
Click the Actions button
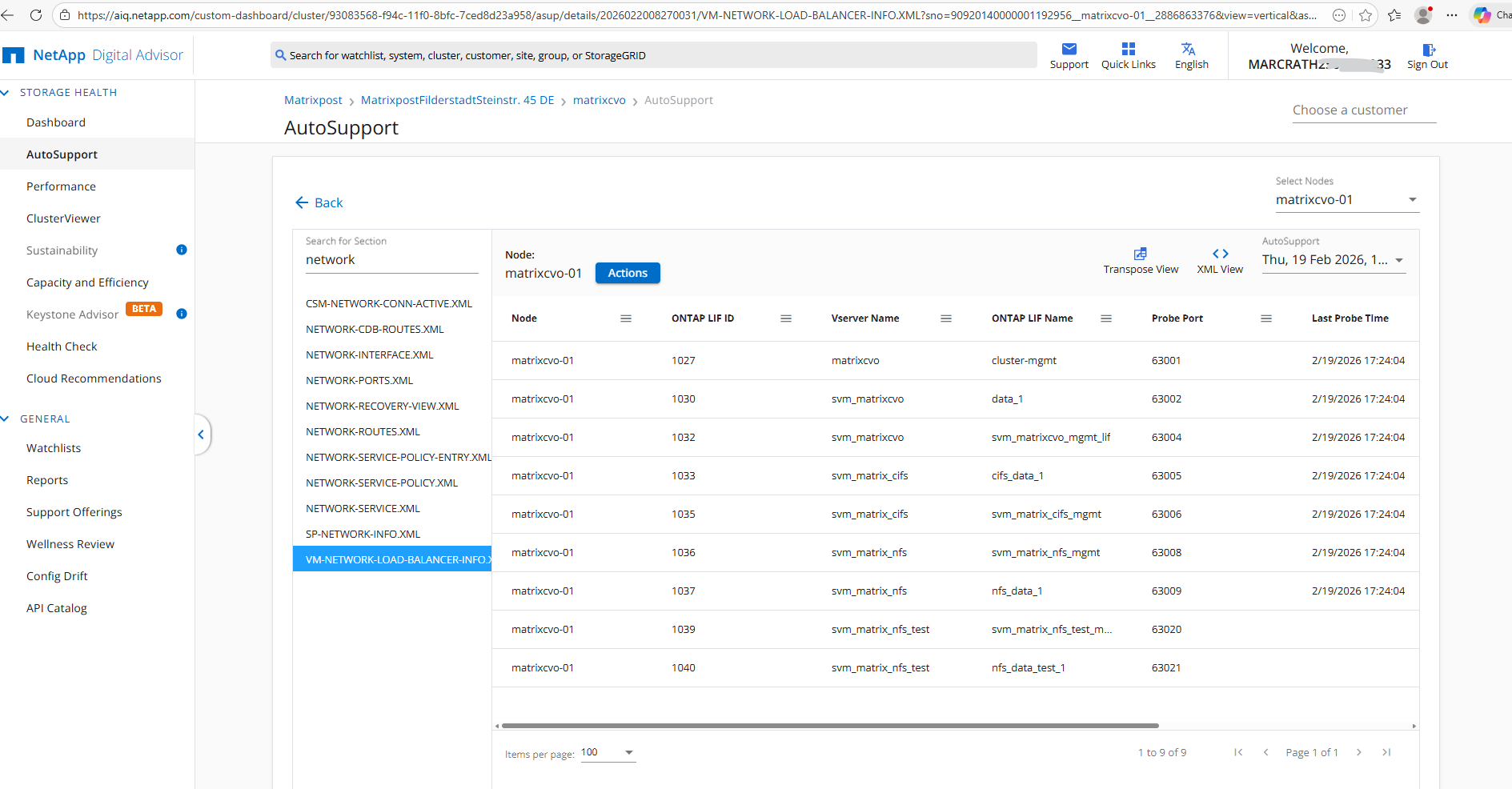627,273
